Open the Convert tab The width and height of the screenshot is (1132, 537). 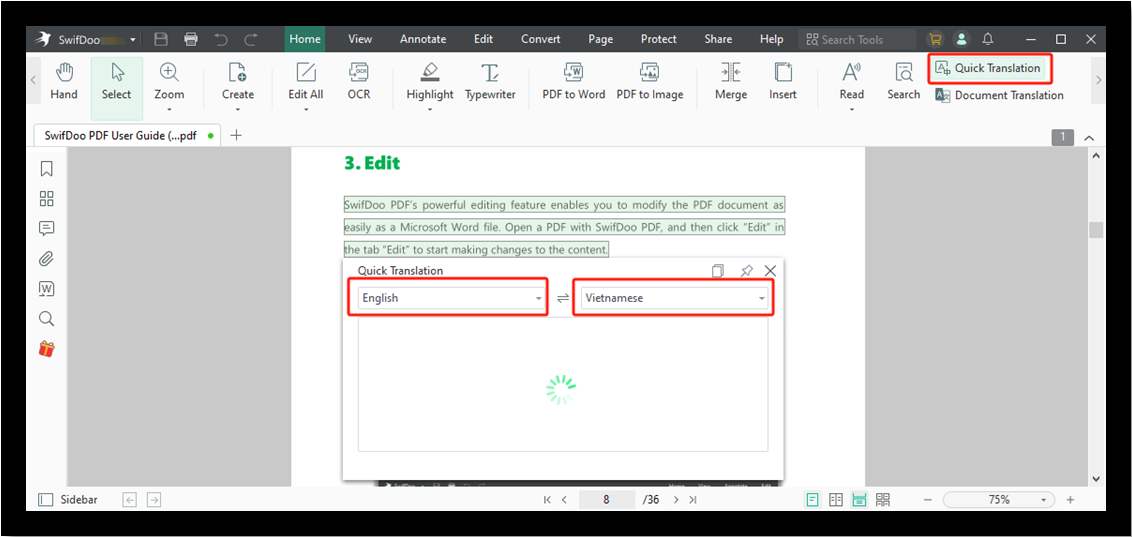[x=541, y=39]
